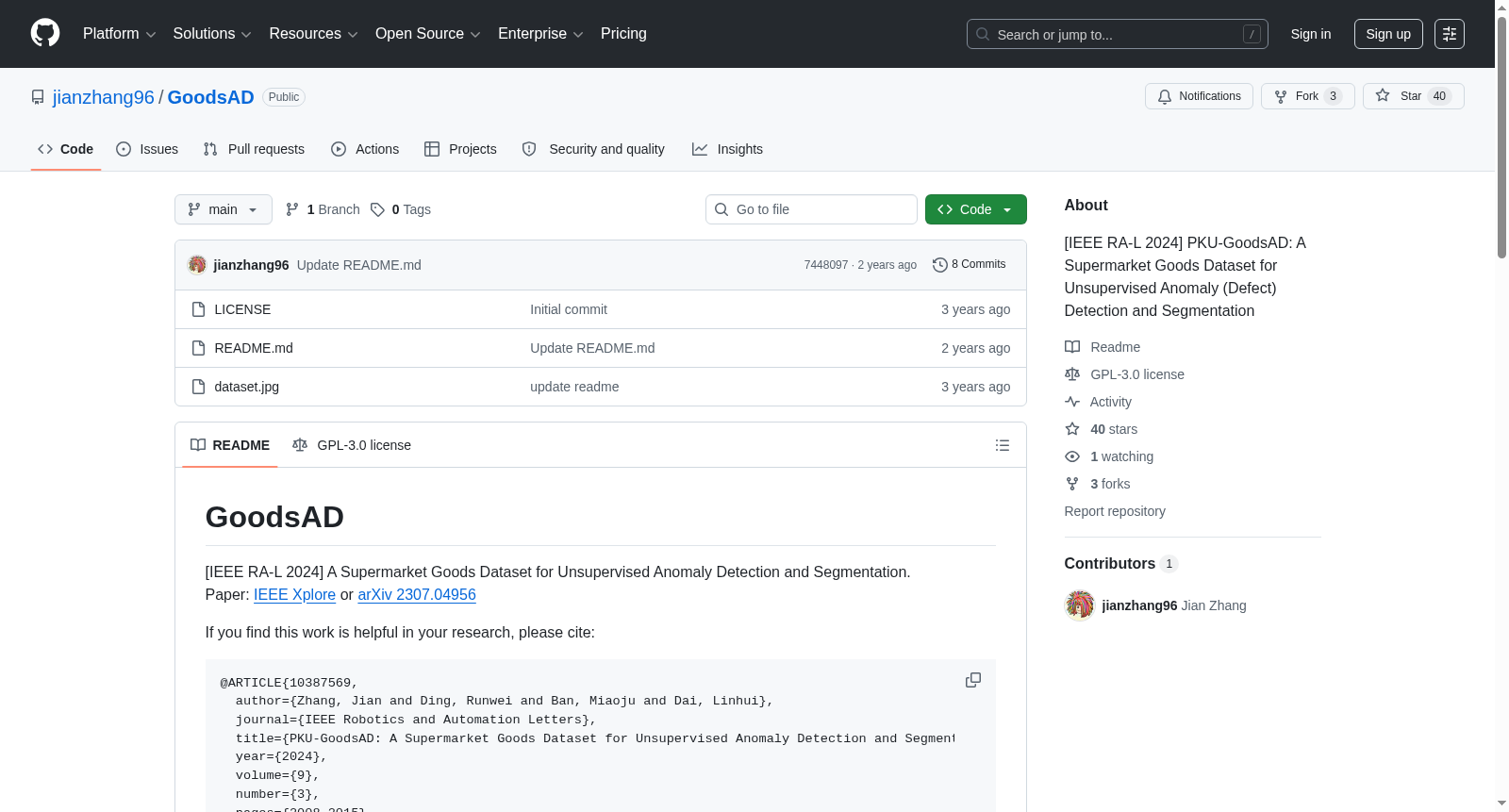Expand the Solutions menu

212,34
